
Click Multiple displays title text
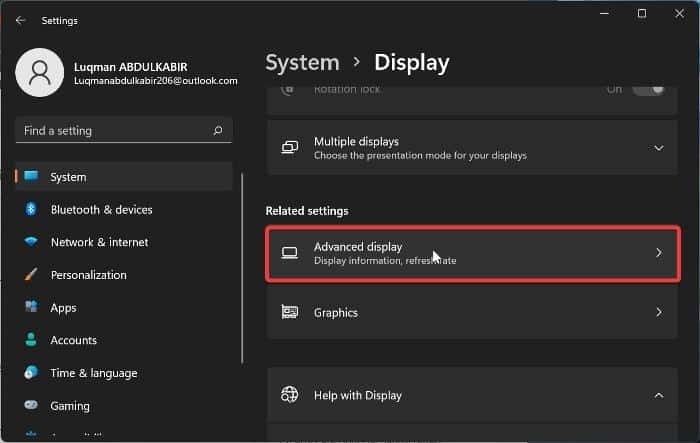[356, 142]
